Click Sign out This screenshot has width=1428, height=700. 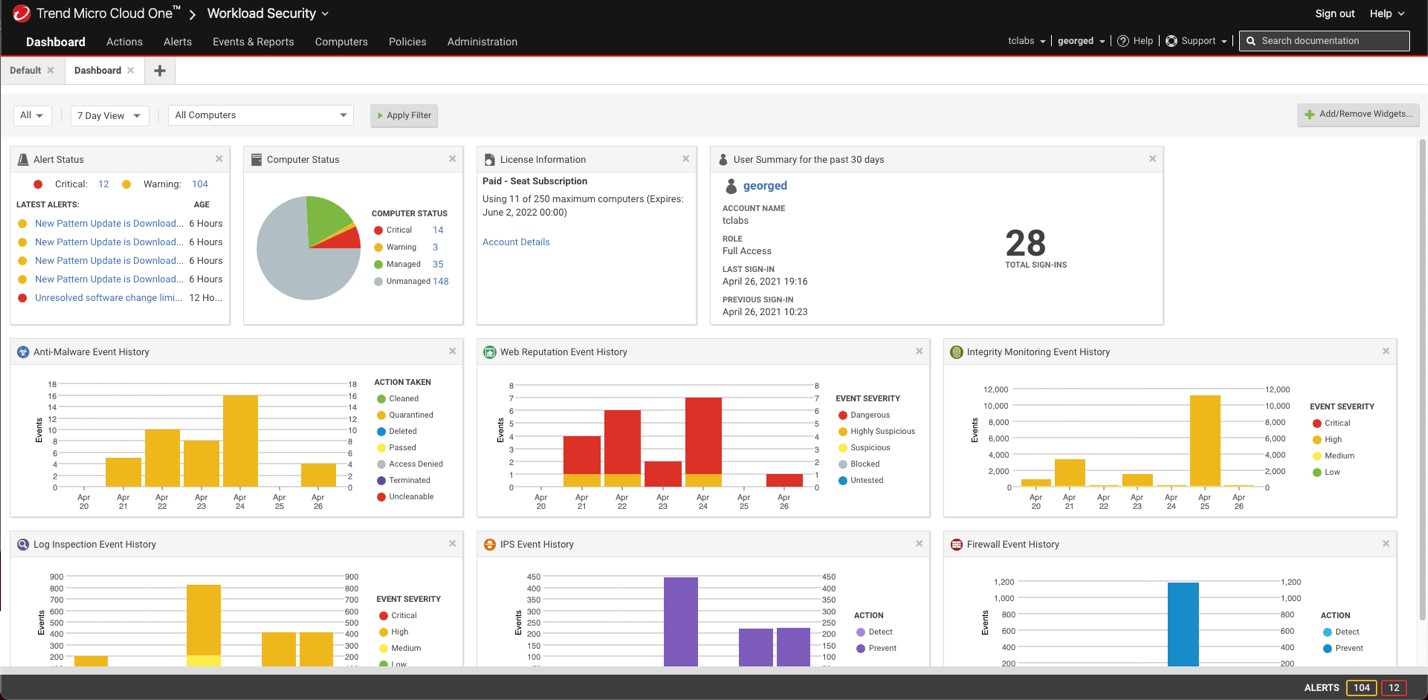coord(1334,13)
